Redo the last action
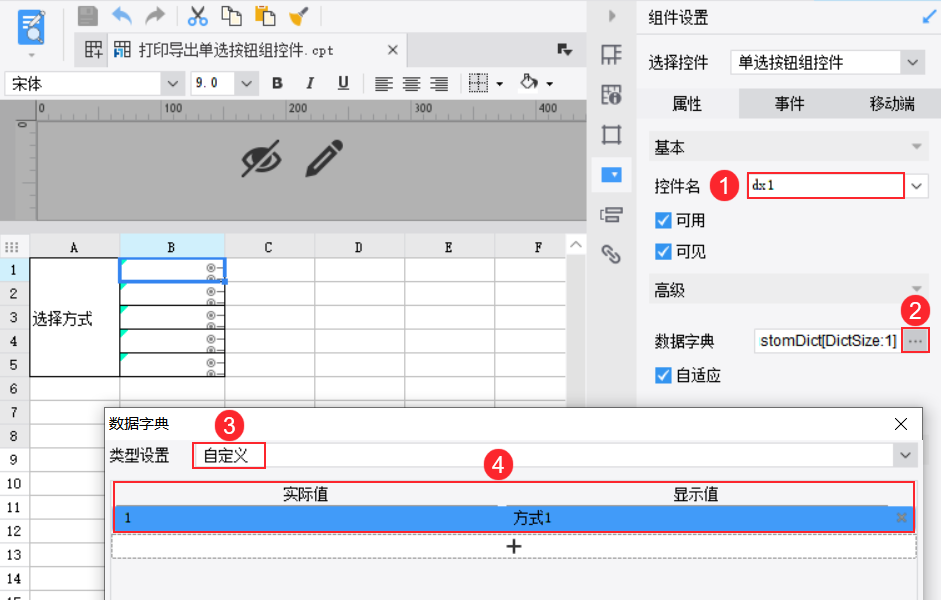Screen dimensions: 941x600 [x=155, y=16]
